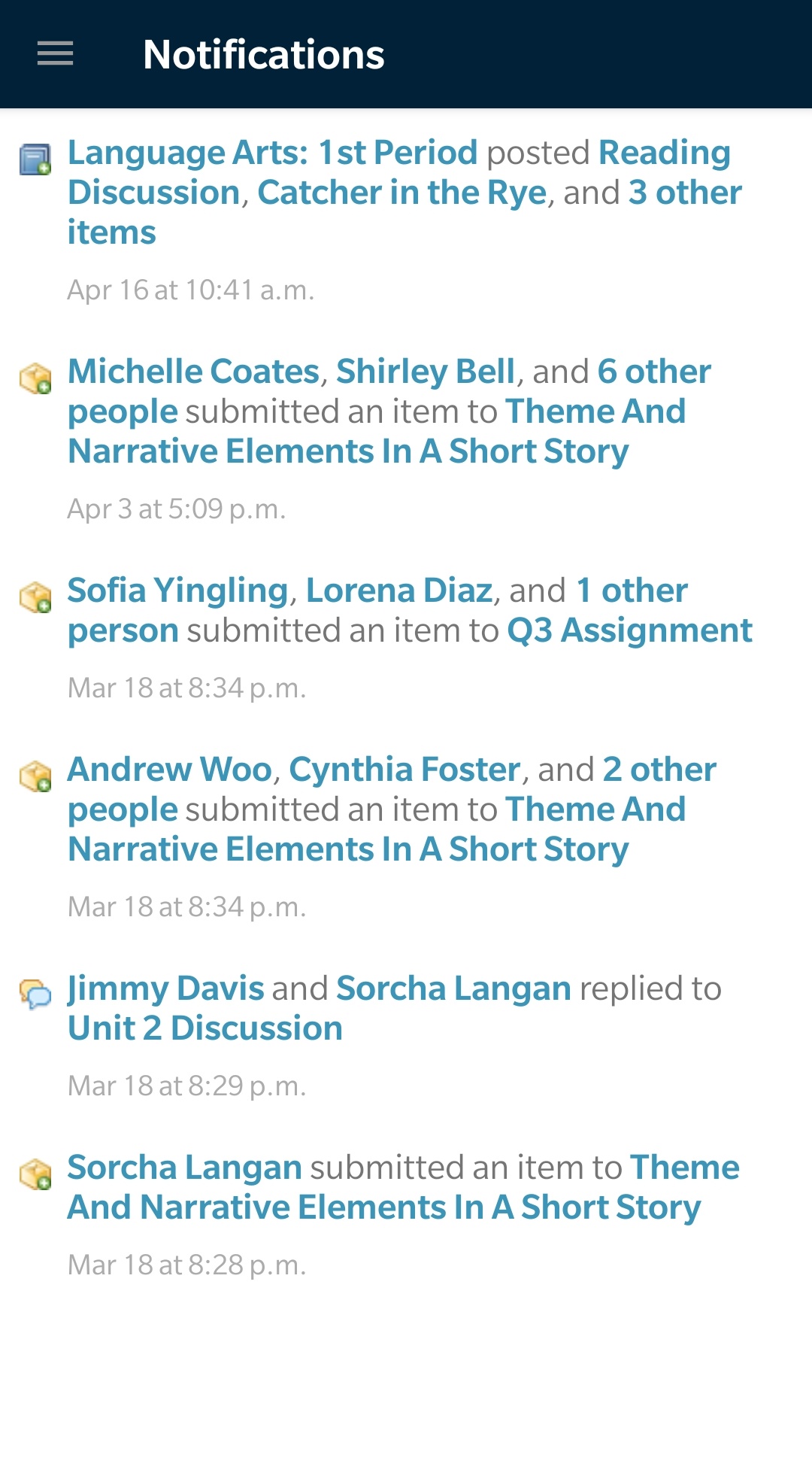Screen dimensions: 812x1479
Task: Tap the Mar 18 at 8:28 p.m. timestamp
Action: 187,1265
